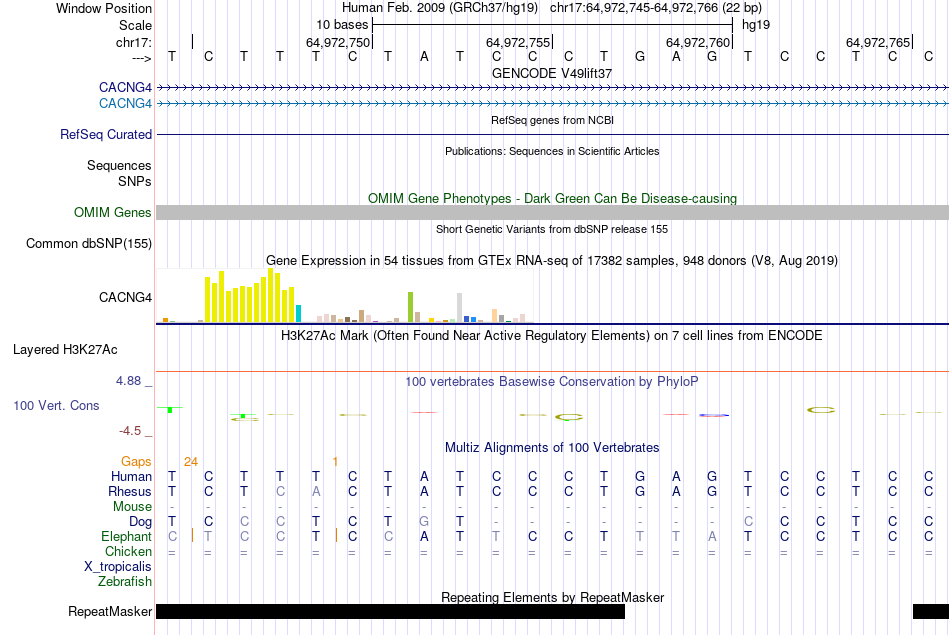Click the PhyloP minimum value -4.5
The height and width of the screenshot is (635, 950).
(130, 431)
